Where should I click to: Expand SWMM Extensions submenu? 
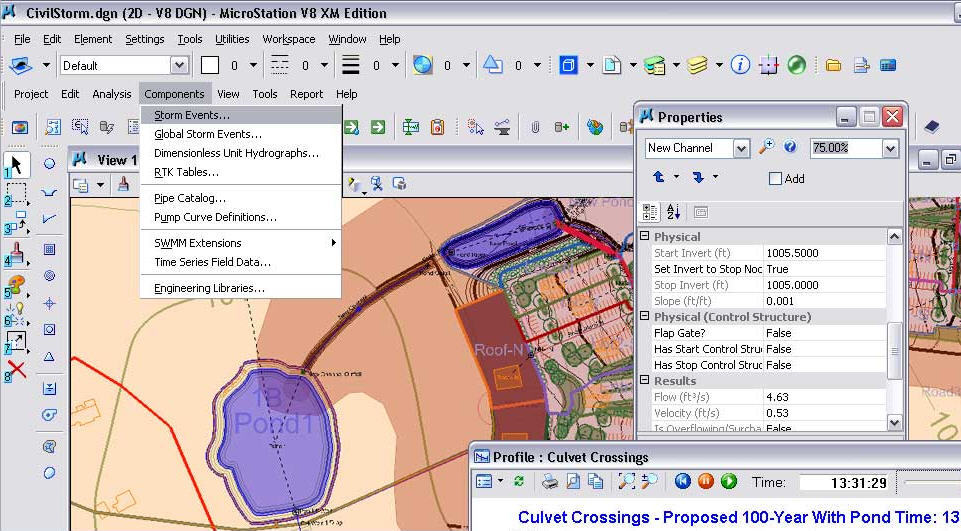[240, 243]
